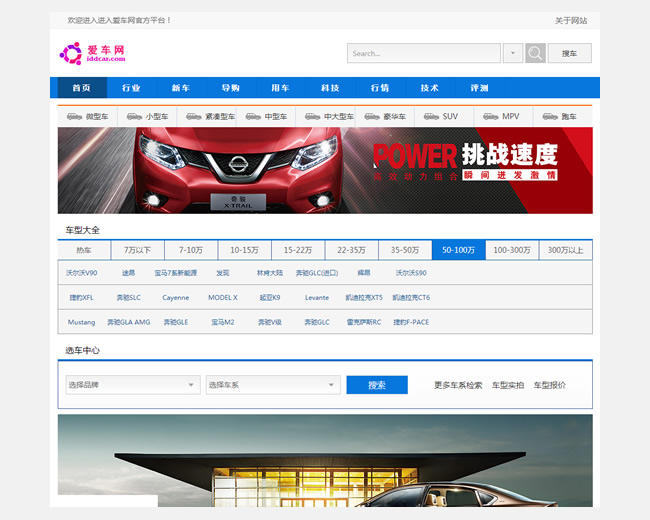
Task: Open the 捷豹F-PACE model link
Action: click(411, 322)
